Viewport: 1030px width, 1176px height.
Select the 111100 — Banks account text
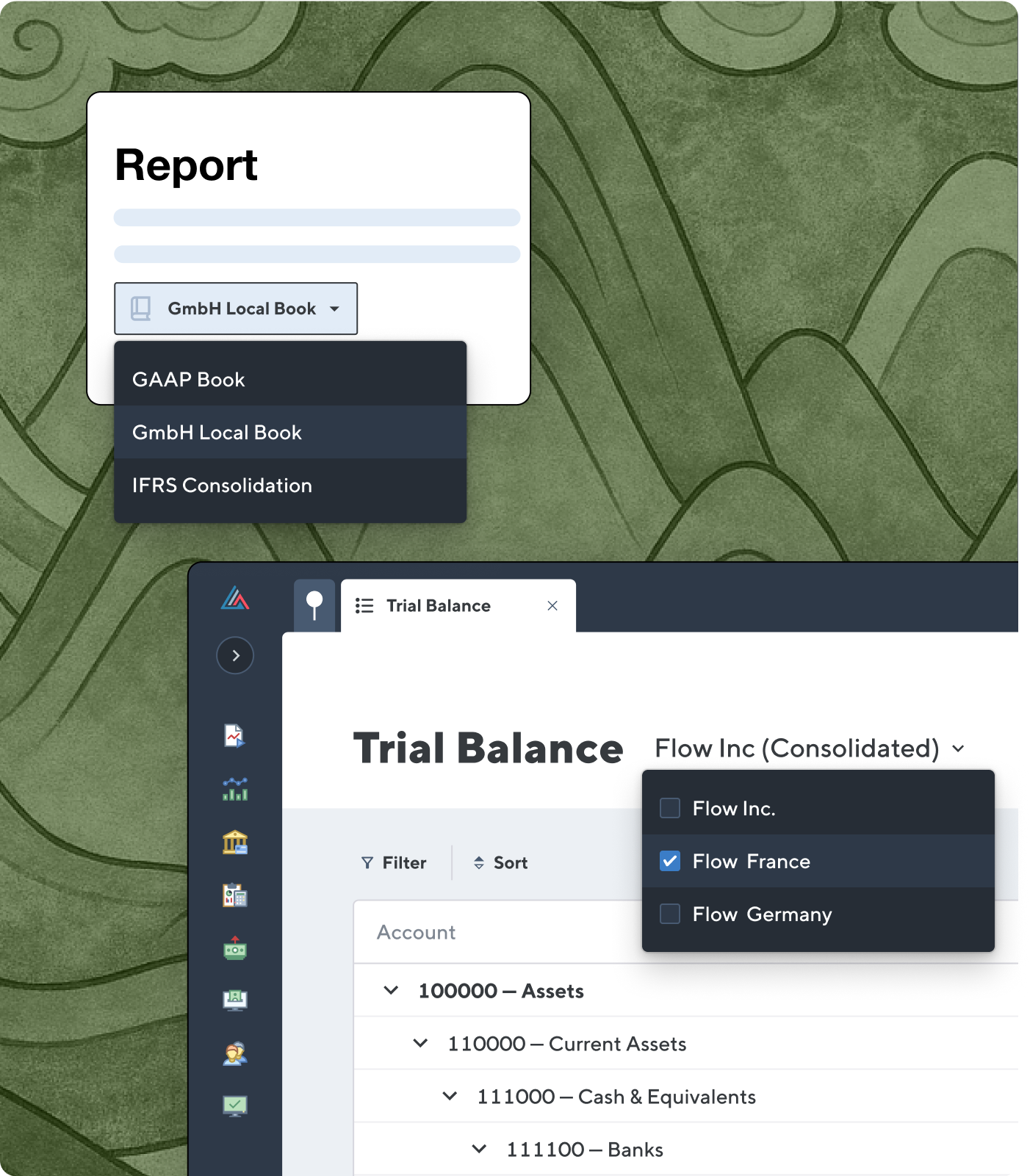click(585, 1150)
